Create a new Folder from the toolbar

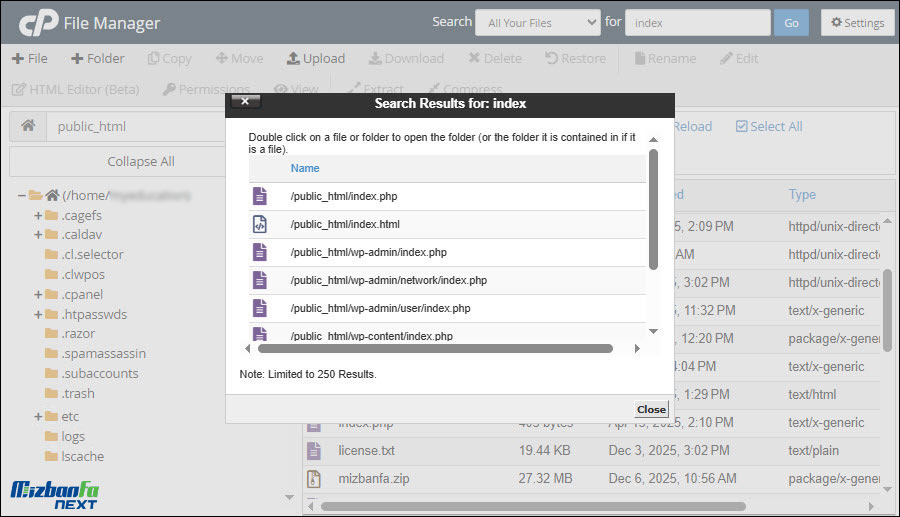tap(97, 58)
